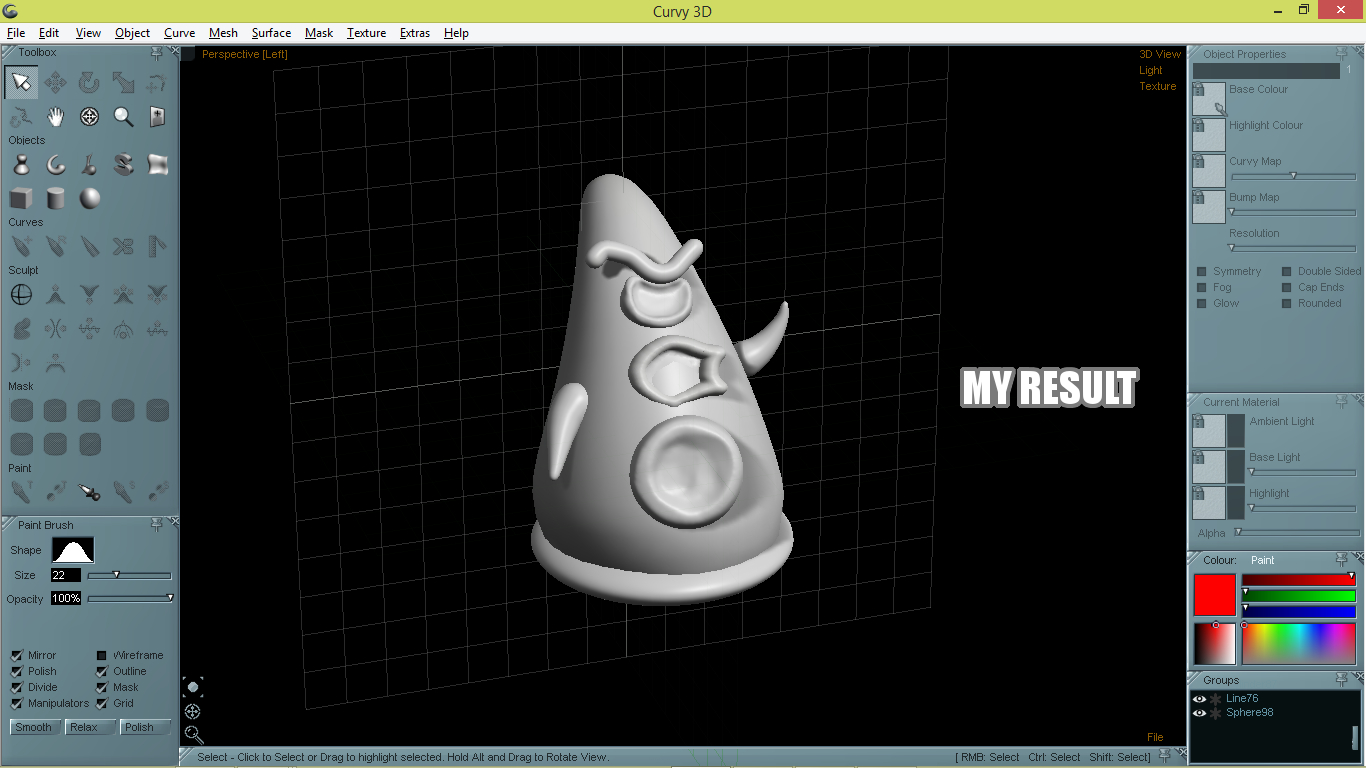
Task: Switch viewport to Texture mode
Action: pyautogui.click(x=1158, y=86)
